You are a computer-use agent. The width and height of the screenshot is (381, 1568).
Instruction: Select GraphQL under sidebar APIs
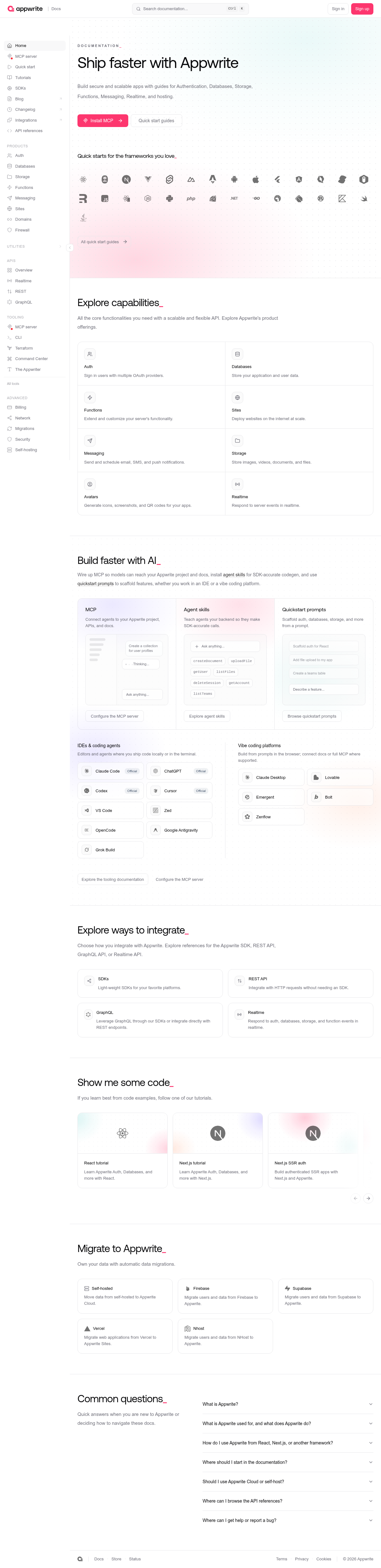tap(35, 302)
